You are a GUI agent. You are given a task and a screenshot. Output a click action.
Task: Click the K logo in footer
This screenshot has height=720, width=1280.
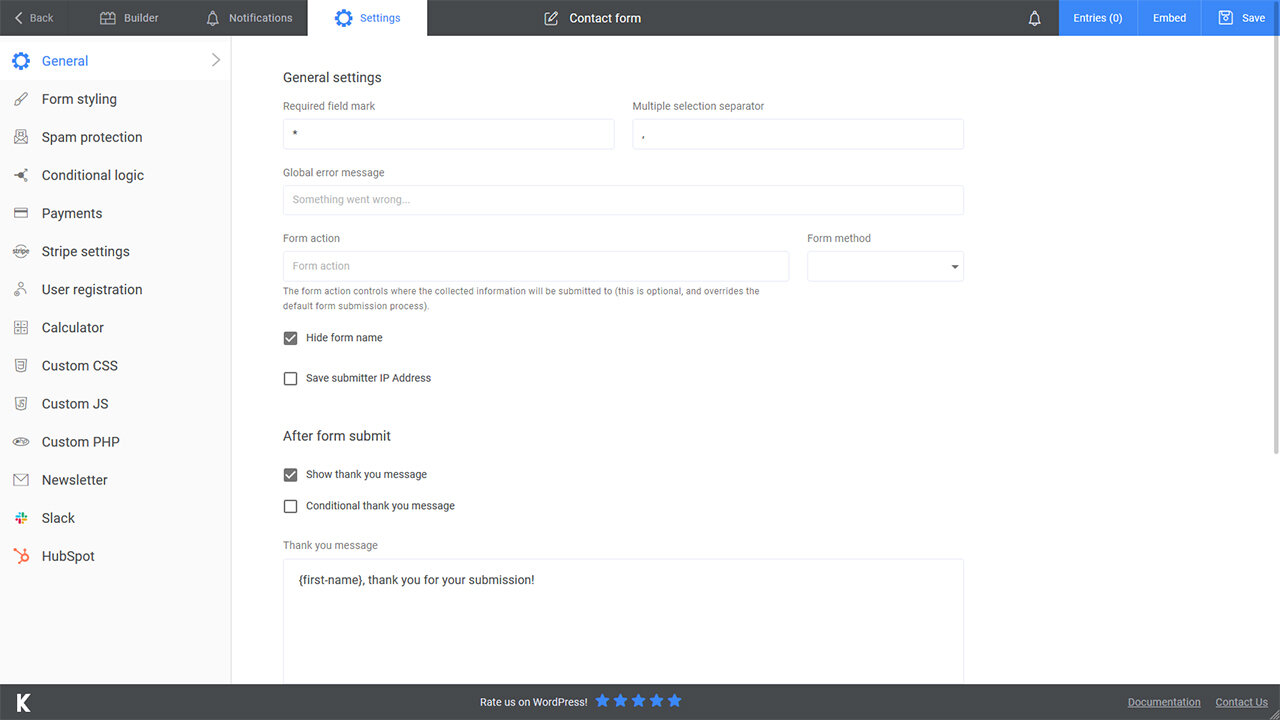(x=23, y=702)
